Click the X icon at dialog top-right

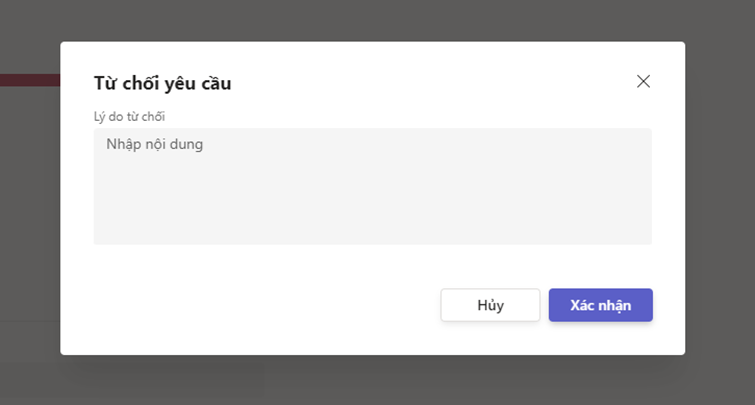click(x=643, y=82)
